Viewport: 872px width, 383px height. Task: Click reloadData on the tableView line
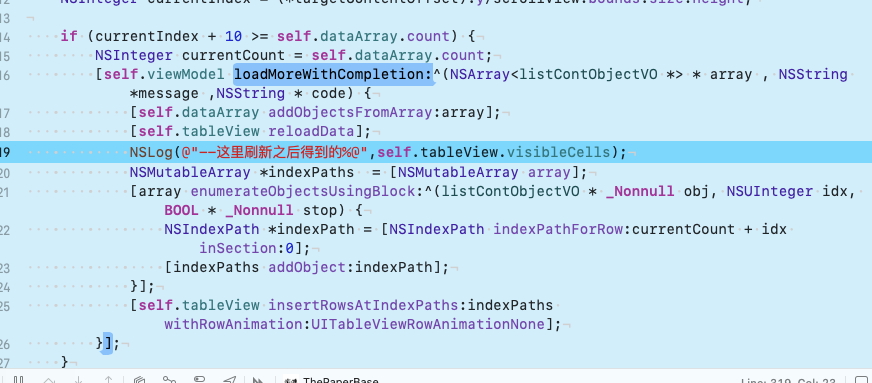[x=311, y=132]
